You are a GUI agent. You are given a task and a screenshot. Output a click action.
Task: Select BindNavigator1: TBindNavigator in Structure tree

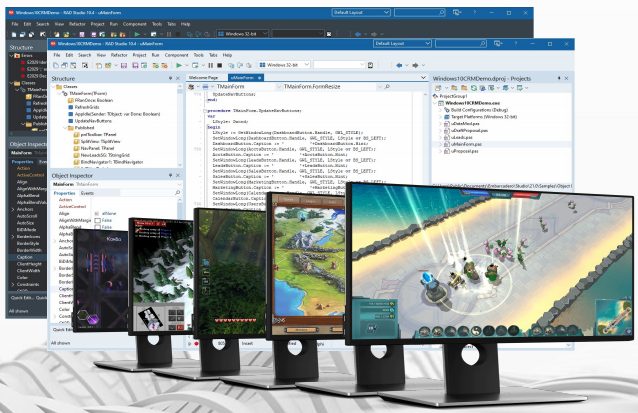click(112, 162)
